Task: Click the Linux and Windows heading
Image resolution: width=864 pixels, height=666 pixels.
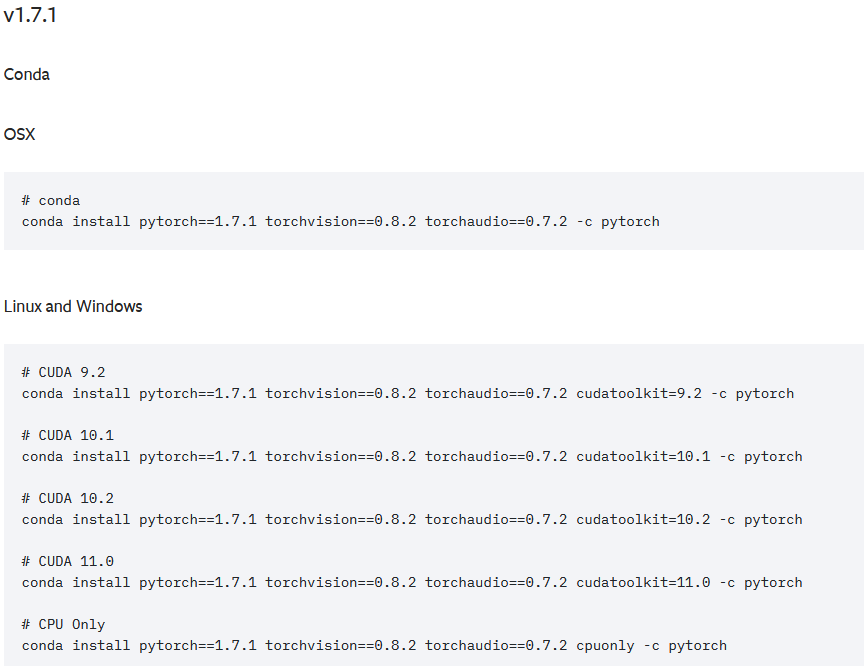Action: coord(73,306)
